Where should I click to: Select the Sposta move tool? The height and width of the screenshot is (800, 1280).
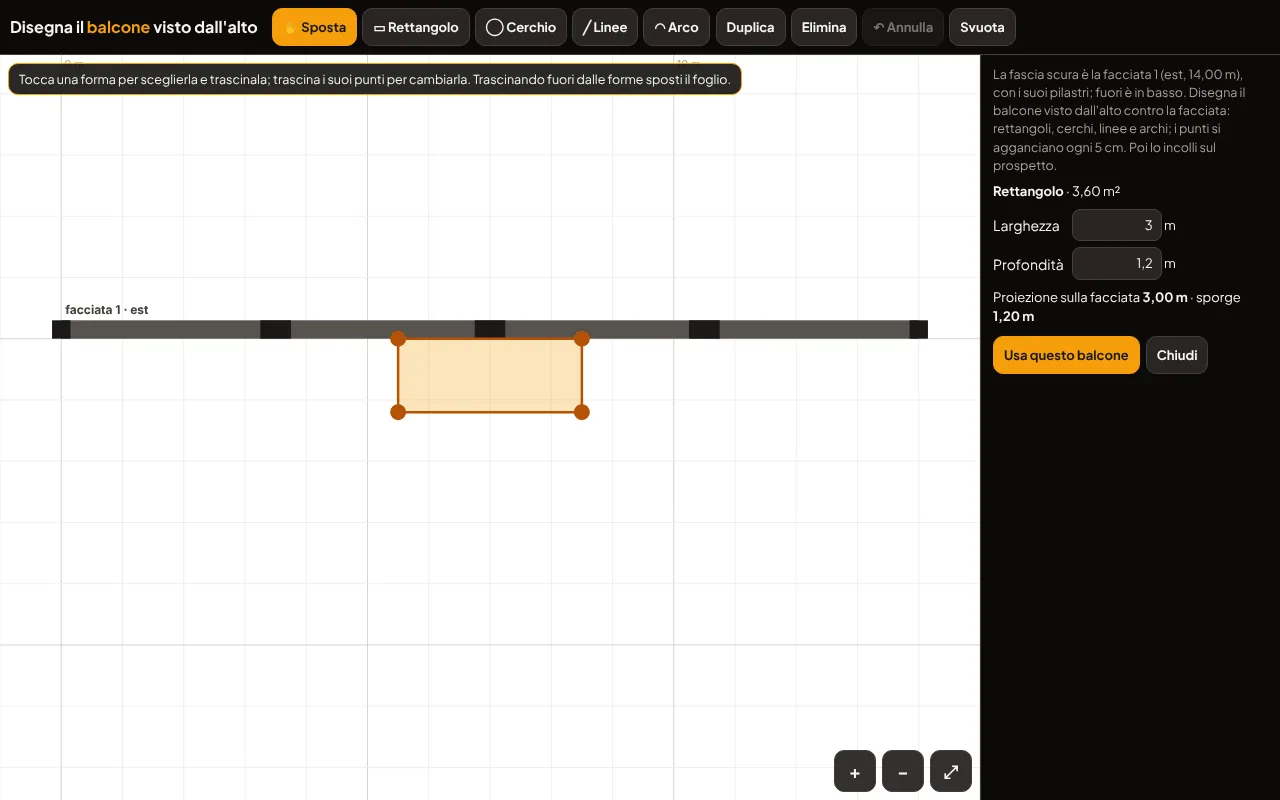[314, 27]
